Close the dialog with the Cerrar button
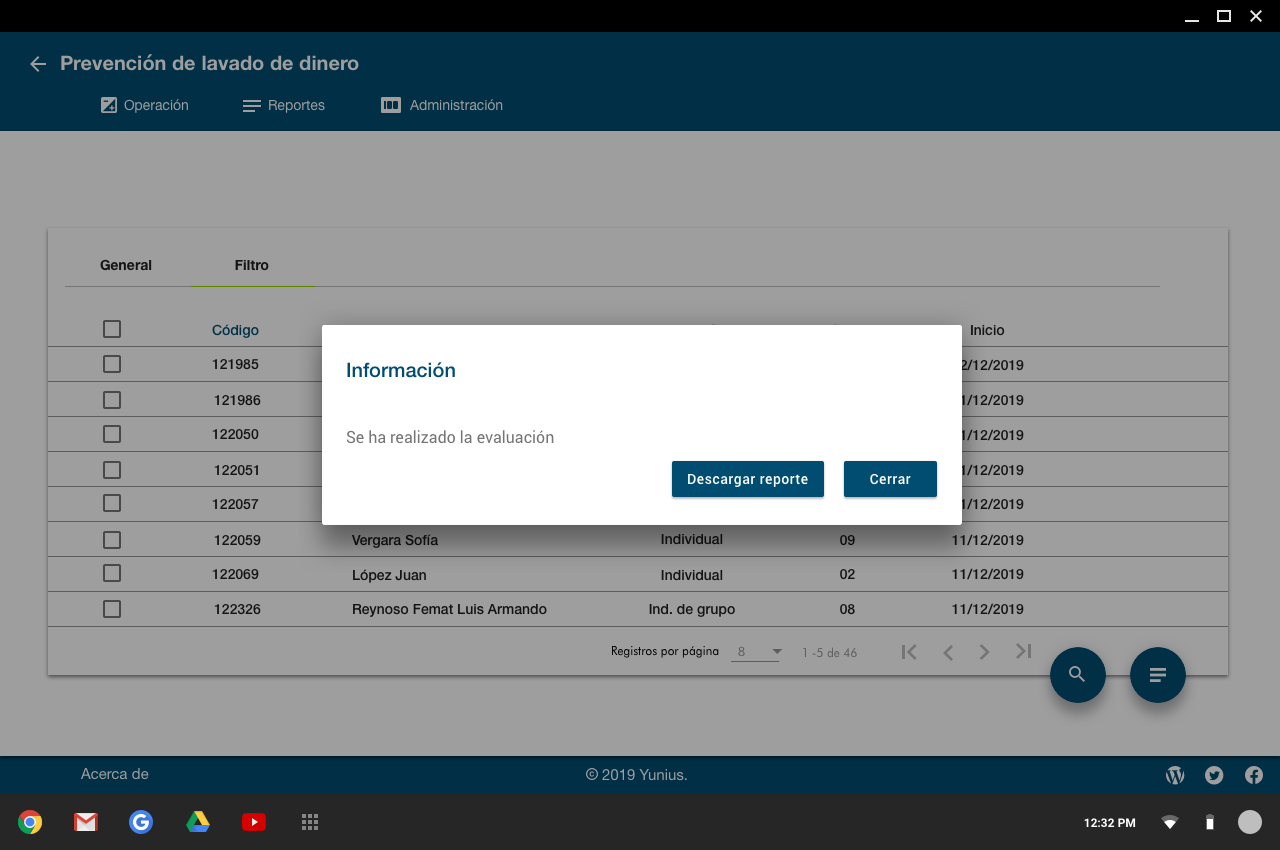1280x850 pixels. point(890,479)
